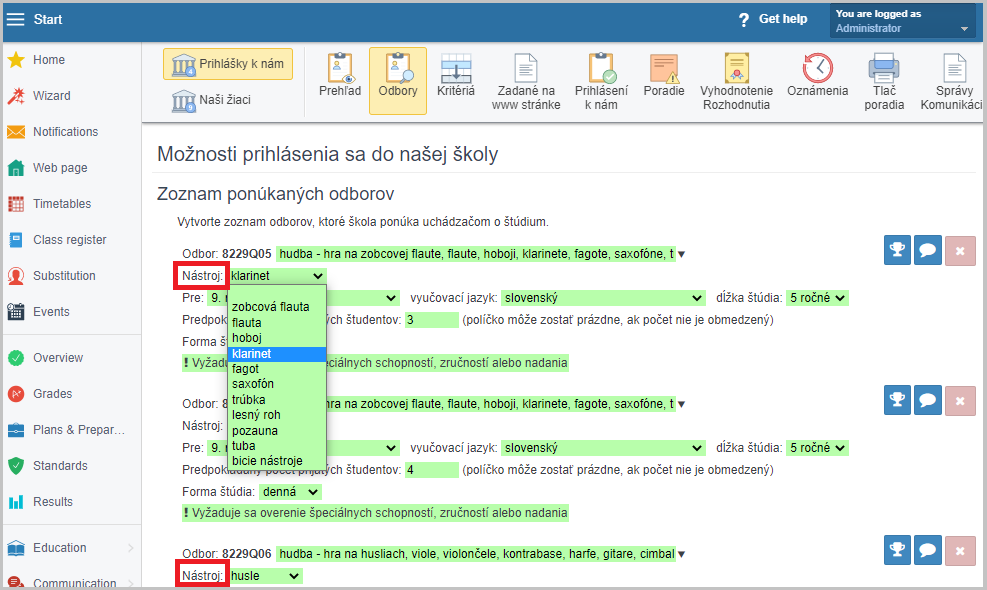987x590 pixels.
Task: Open first odbor dĺžka štúdia 5 ročné dropdown
Action: point(817,298)
